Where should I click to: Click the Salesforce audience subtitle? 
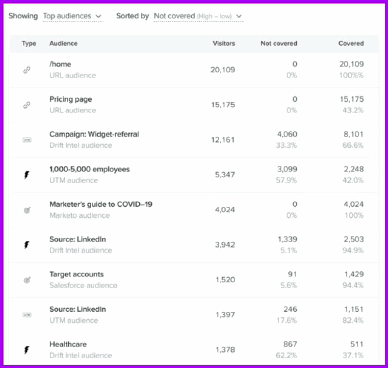tap(83, 285)
